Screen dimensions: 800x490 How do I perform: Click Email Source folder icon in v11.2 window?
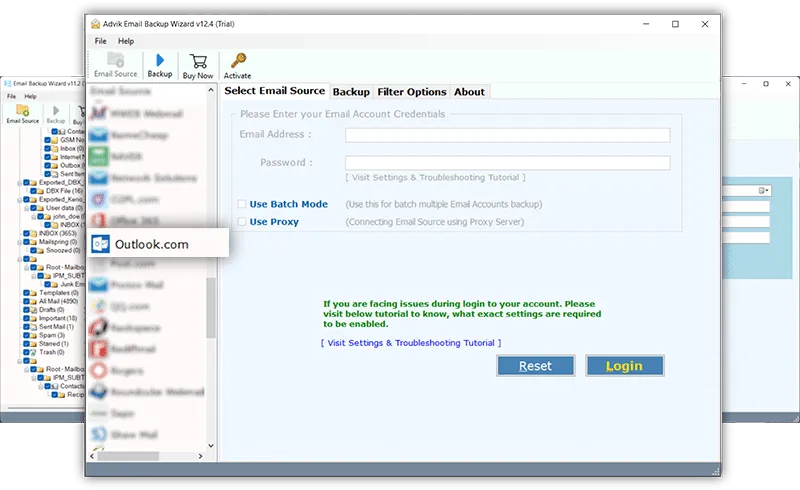pyautogui.click(x=22, y=110)
